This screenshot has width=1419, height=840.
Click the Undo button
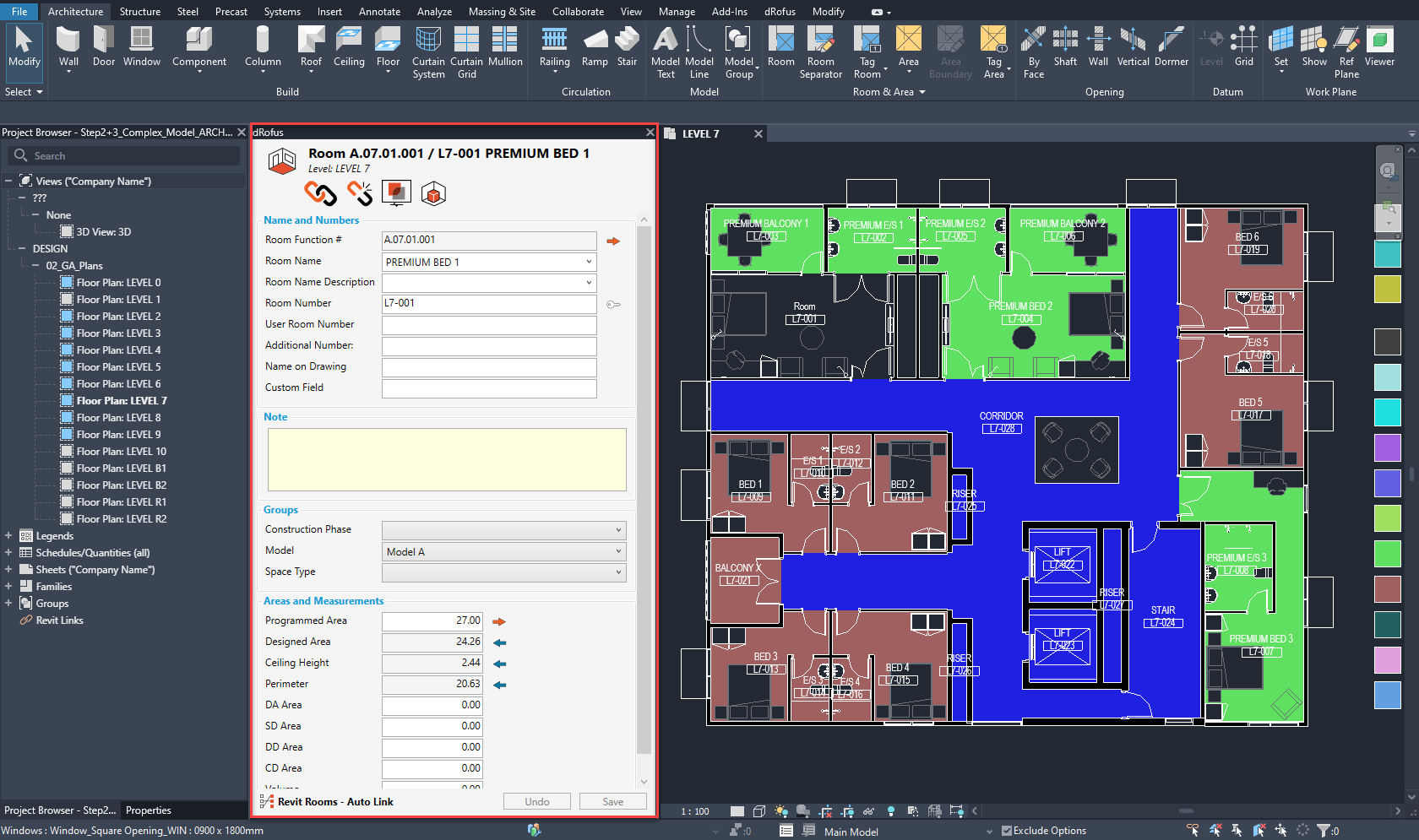click(536, 802)
